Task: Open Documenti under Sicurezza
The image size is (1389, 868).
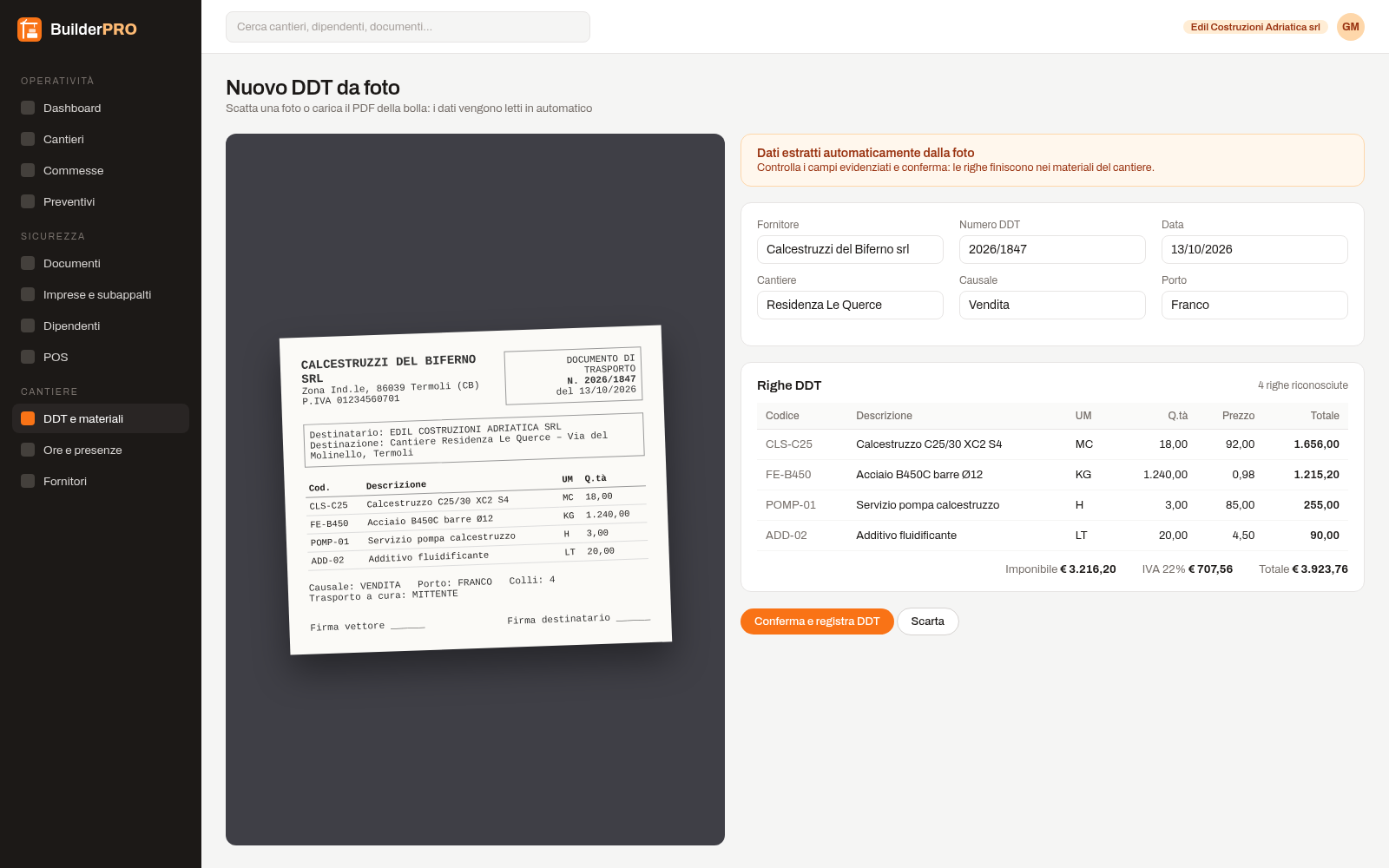Action: click(x=101, y=263)
